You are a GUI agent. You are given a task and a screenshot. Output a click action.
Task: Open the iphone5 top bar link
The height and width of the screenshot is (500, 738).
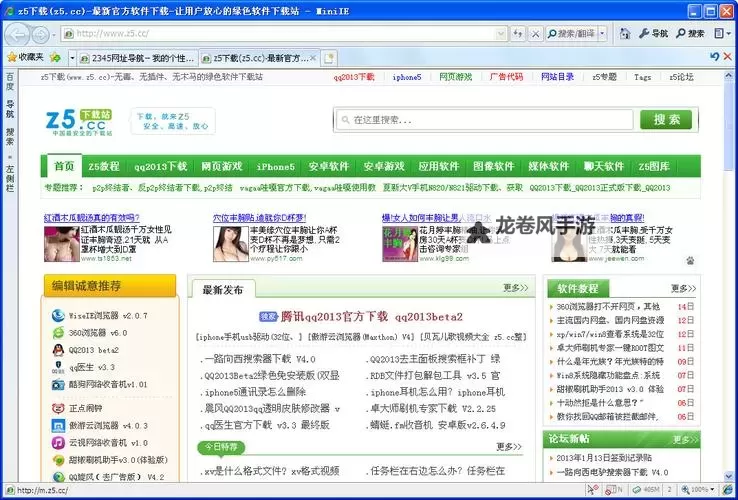click(407, 77)
